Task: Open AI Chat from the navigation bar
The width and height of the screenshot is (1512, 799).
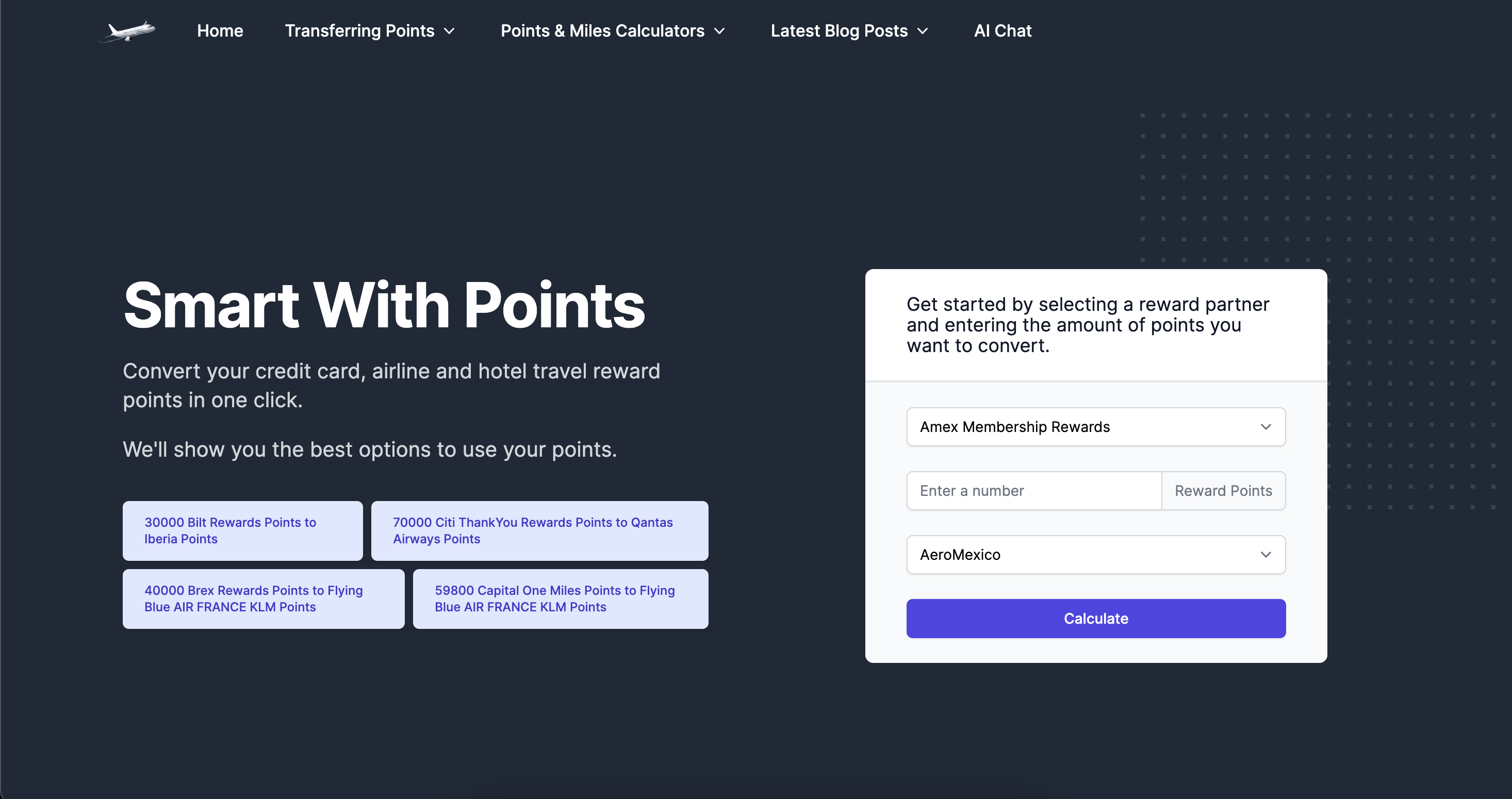Action: click(x=1002, y=31)
